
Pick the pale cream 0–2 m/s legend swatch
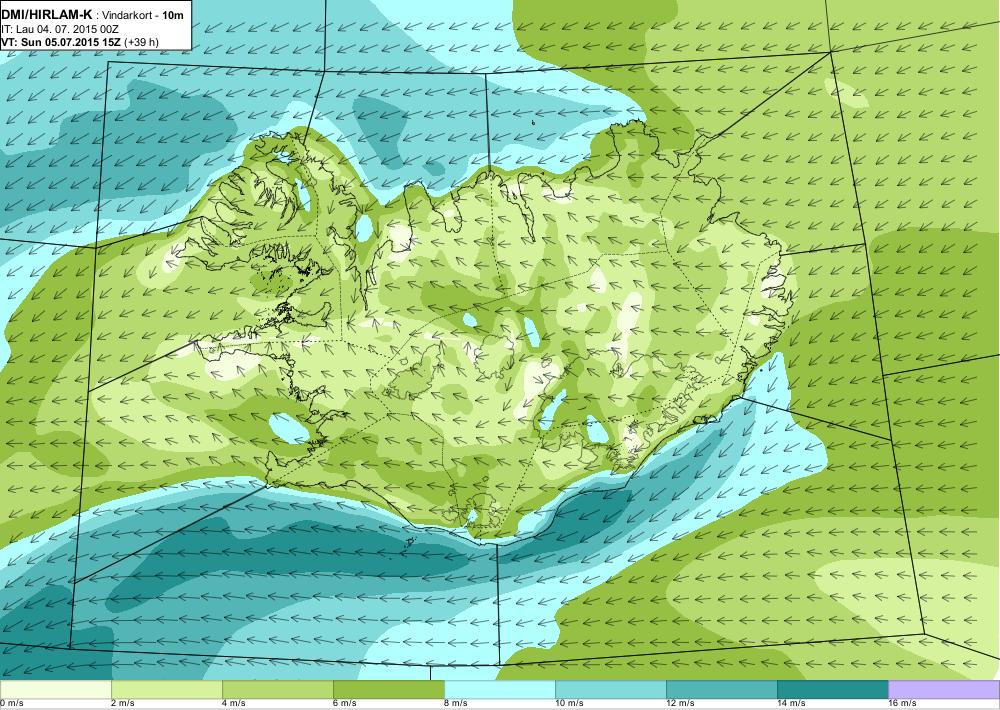(x=55, y=690)
